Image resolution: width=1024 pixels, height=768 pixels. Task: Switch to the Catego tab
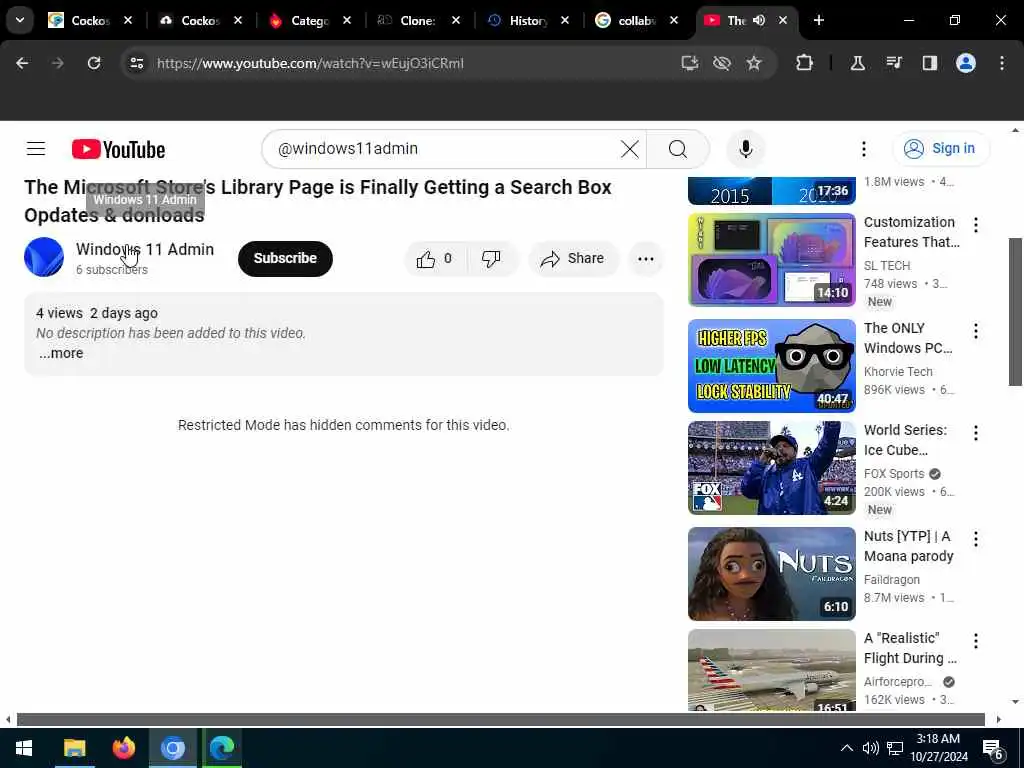[309, 20]
